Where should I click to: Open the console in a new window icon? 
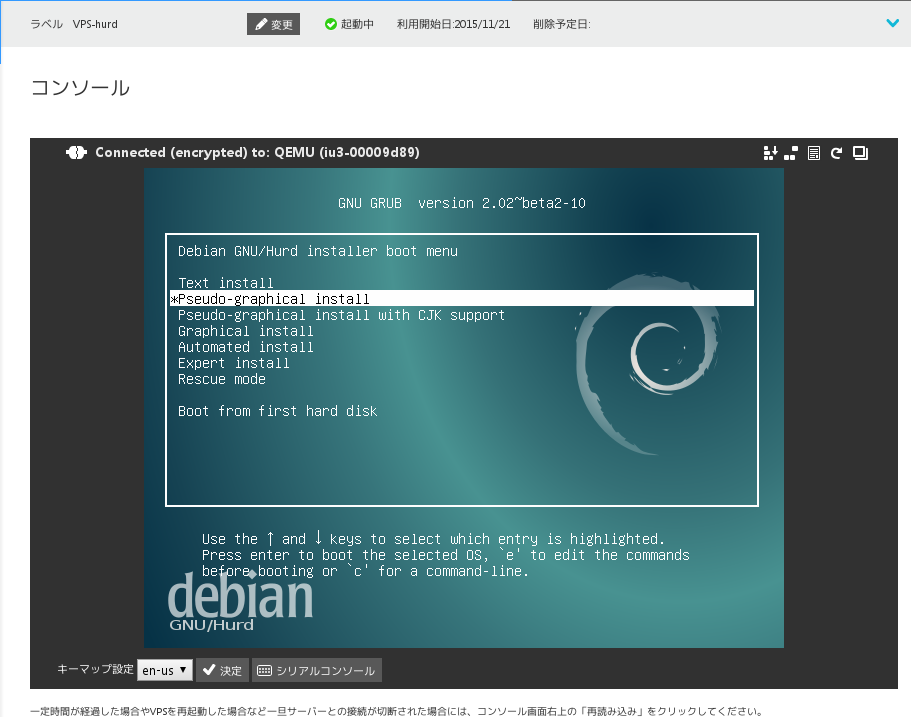click(x=860, y=153)
